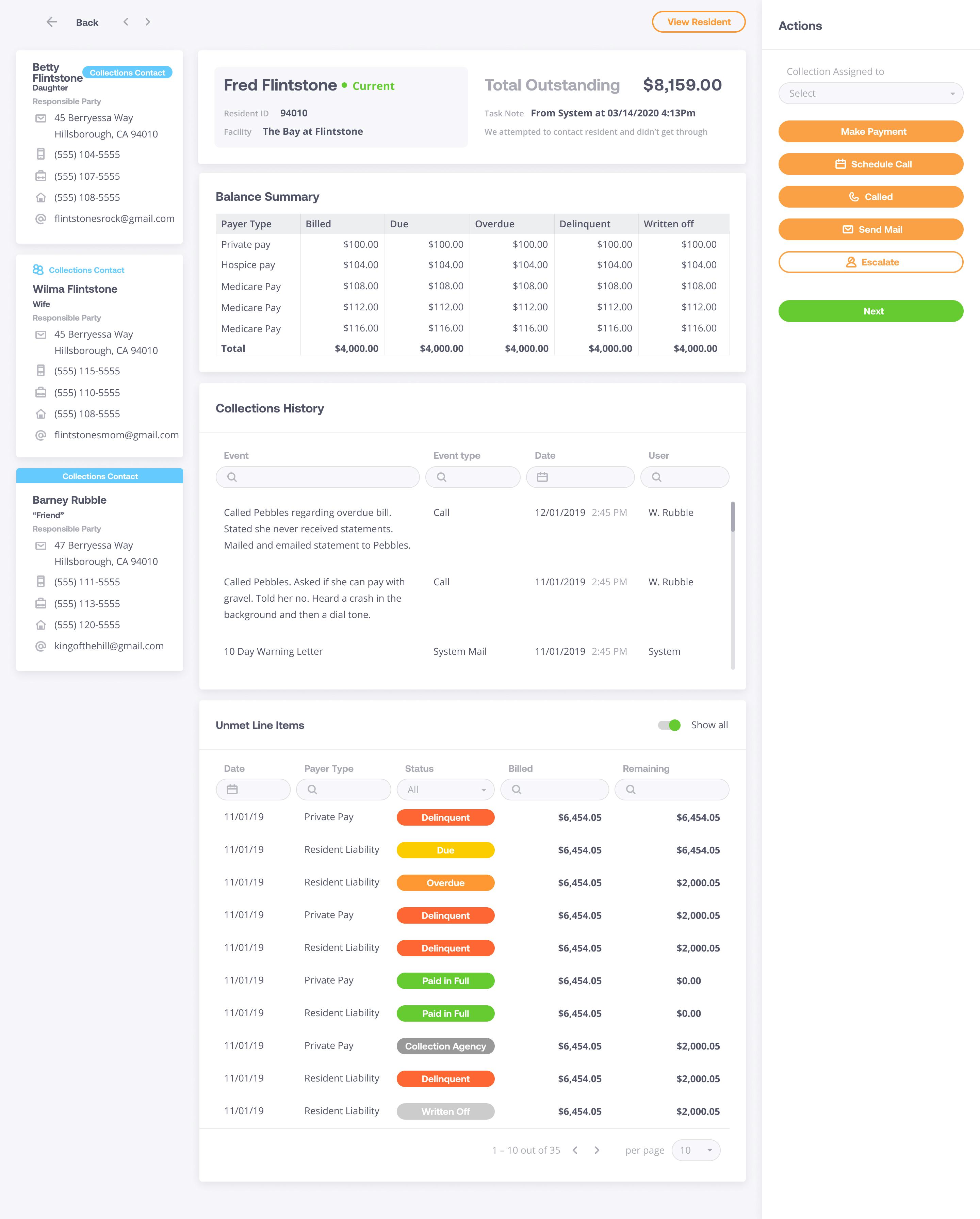Image resolution: width=980 pixels, height=1219 pixels.
Task: Click the fax icon on Wilma Flintstone's card
Action: coord(41,392)
